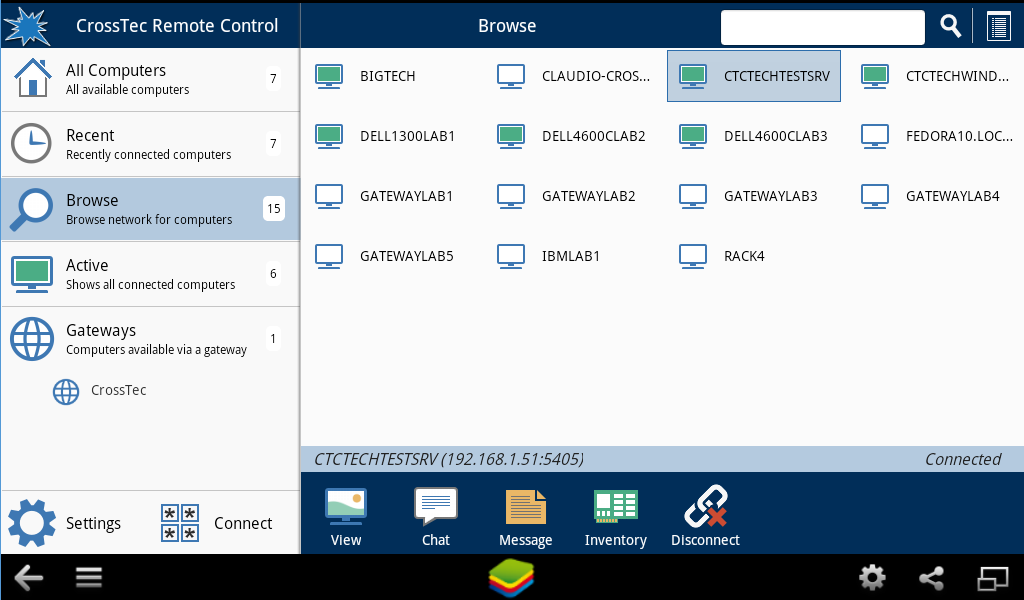
Task: Select the GATEWAYLAB3 computer
Action: point(754,197)
